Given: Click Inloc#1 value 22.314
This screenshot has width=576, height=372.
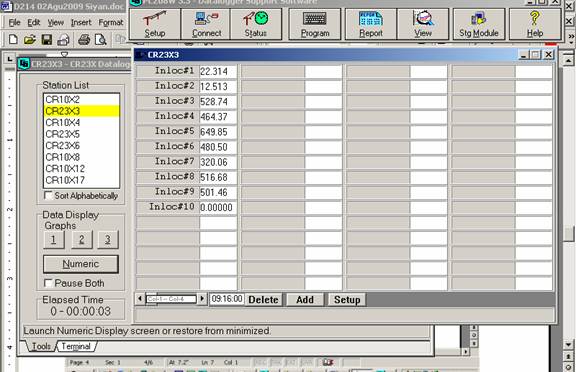Looking at the screenshot, I should click(x=218, y=72).
